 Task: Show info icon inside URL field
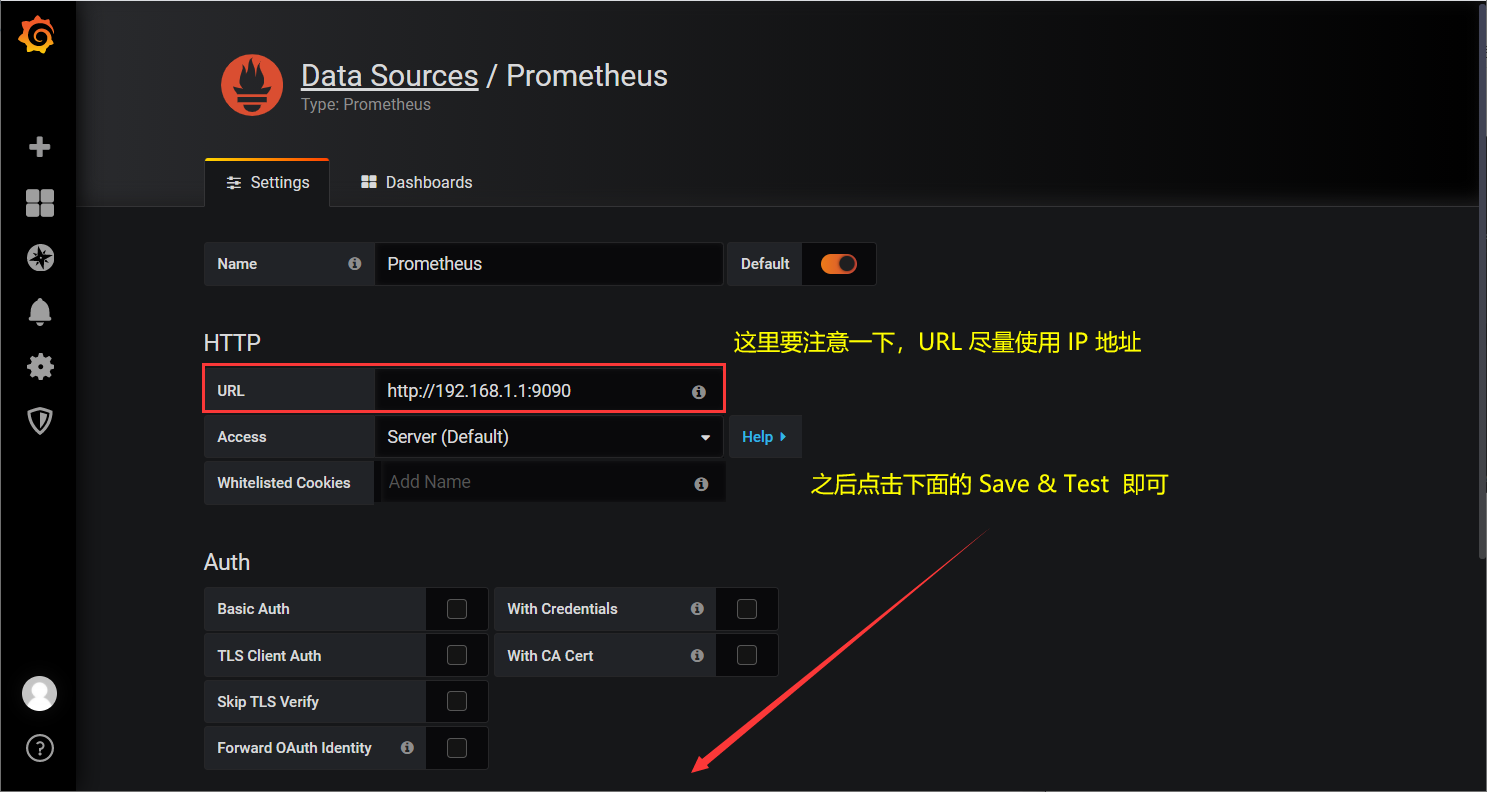click(699, 392)
